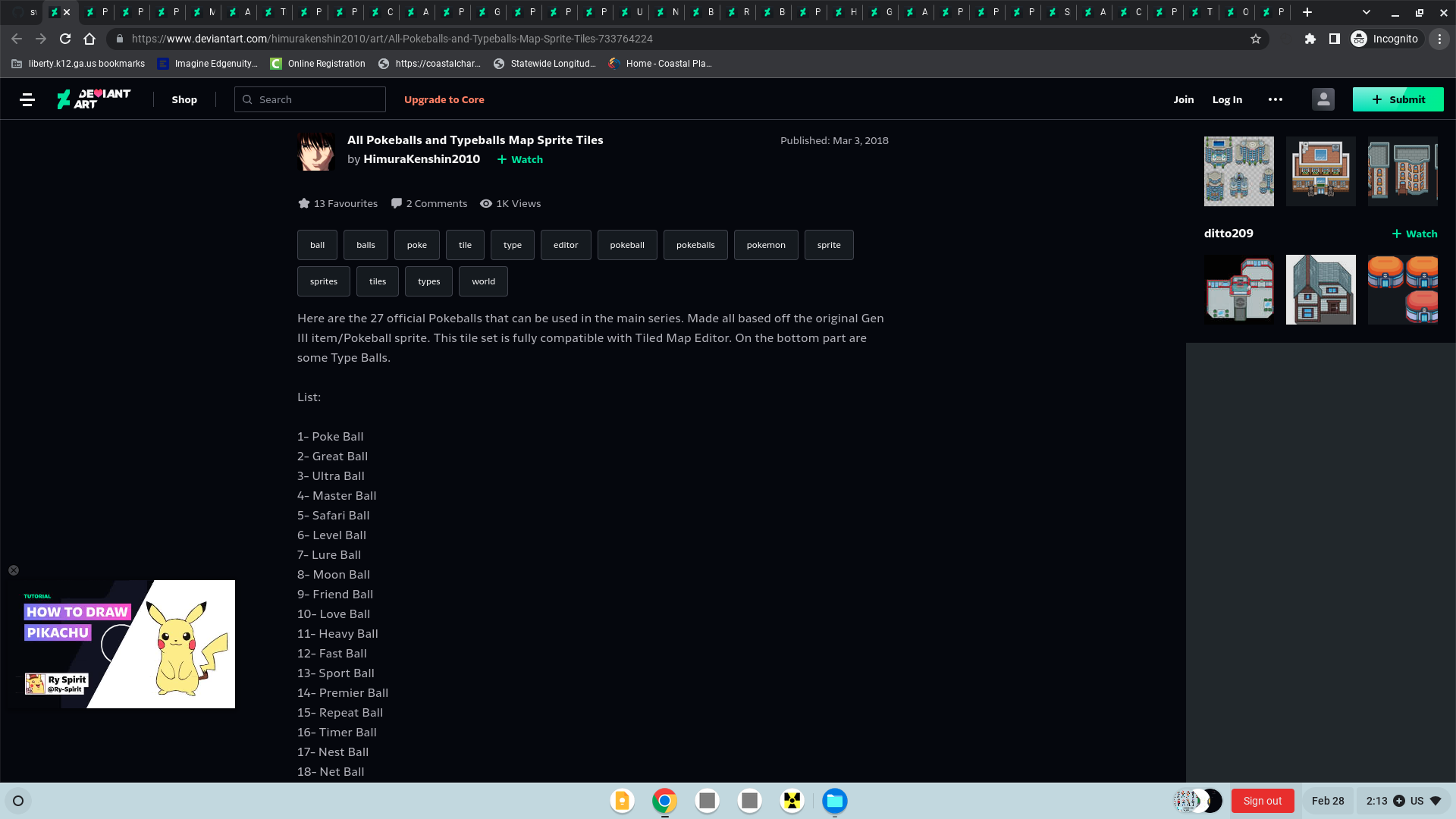
Task: Select the 'poke' tag
Action: (x=417, y=245)
